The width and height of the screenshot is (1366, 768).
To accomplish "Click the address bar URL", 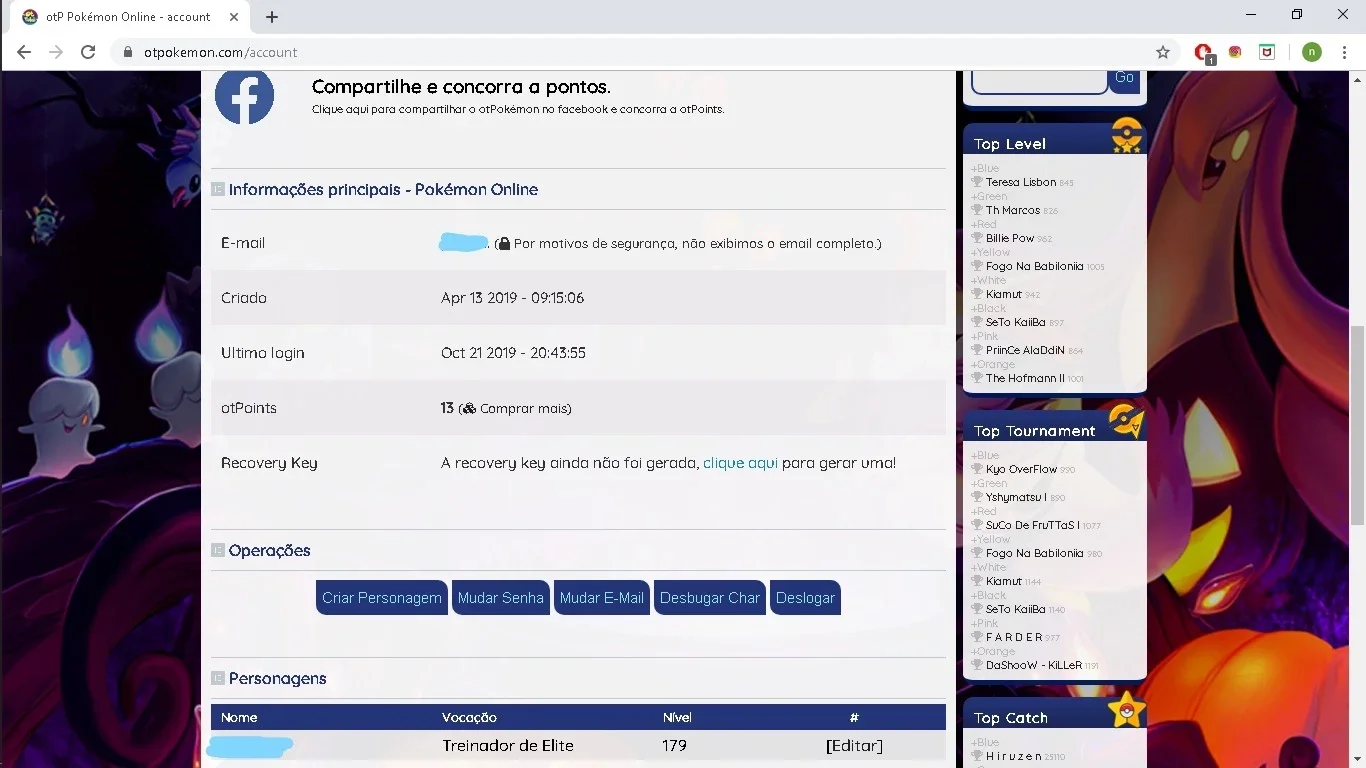I will [x=220, y=52].
